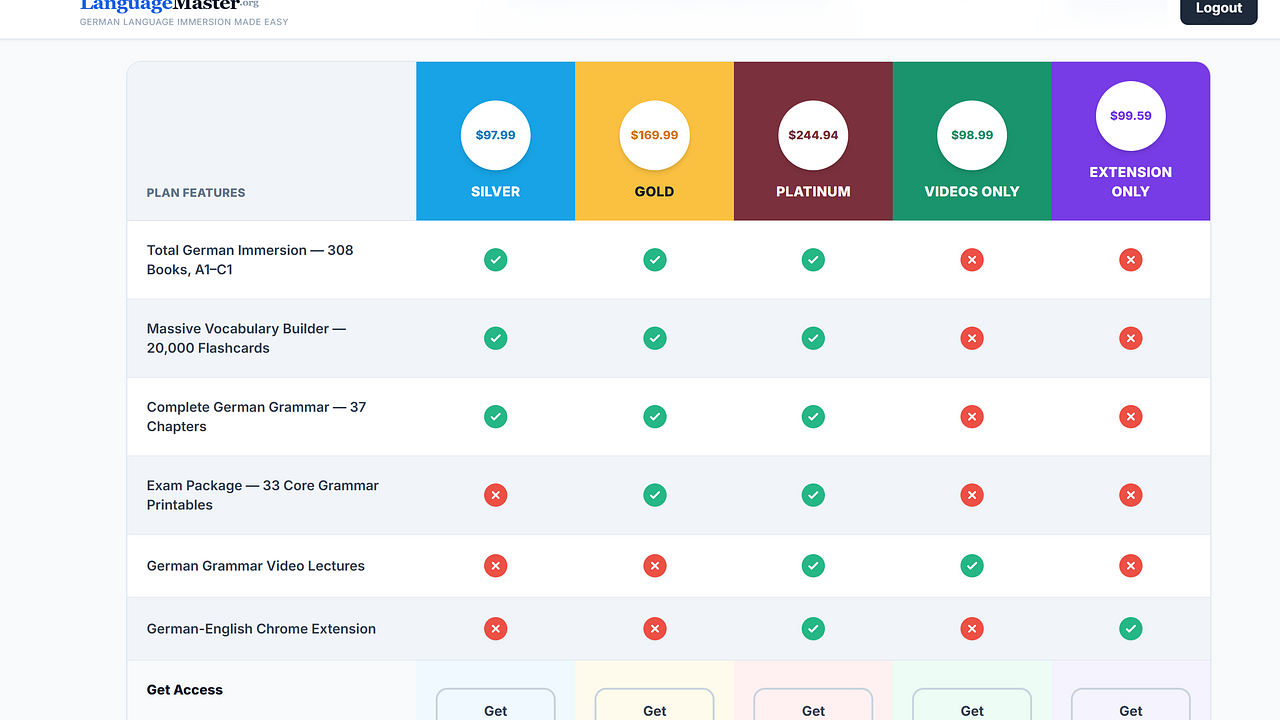
Task: Click Videos Only checkmark for Grammar Video Lectures
Action: [972, 566]
